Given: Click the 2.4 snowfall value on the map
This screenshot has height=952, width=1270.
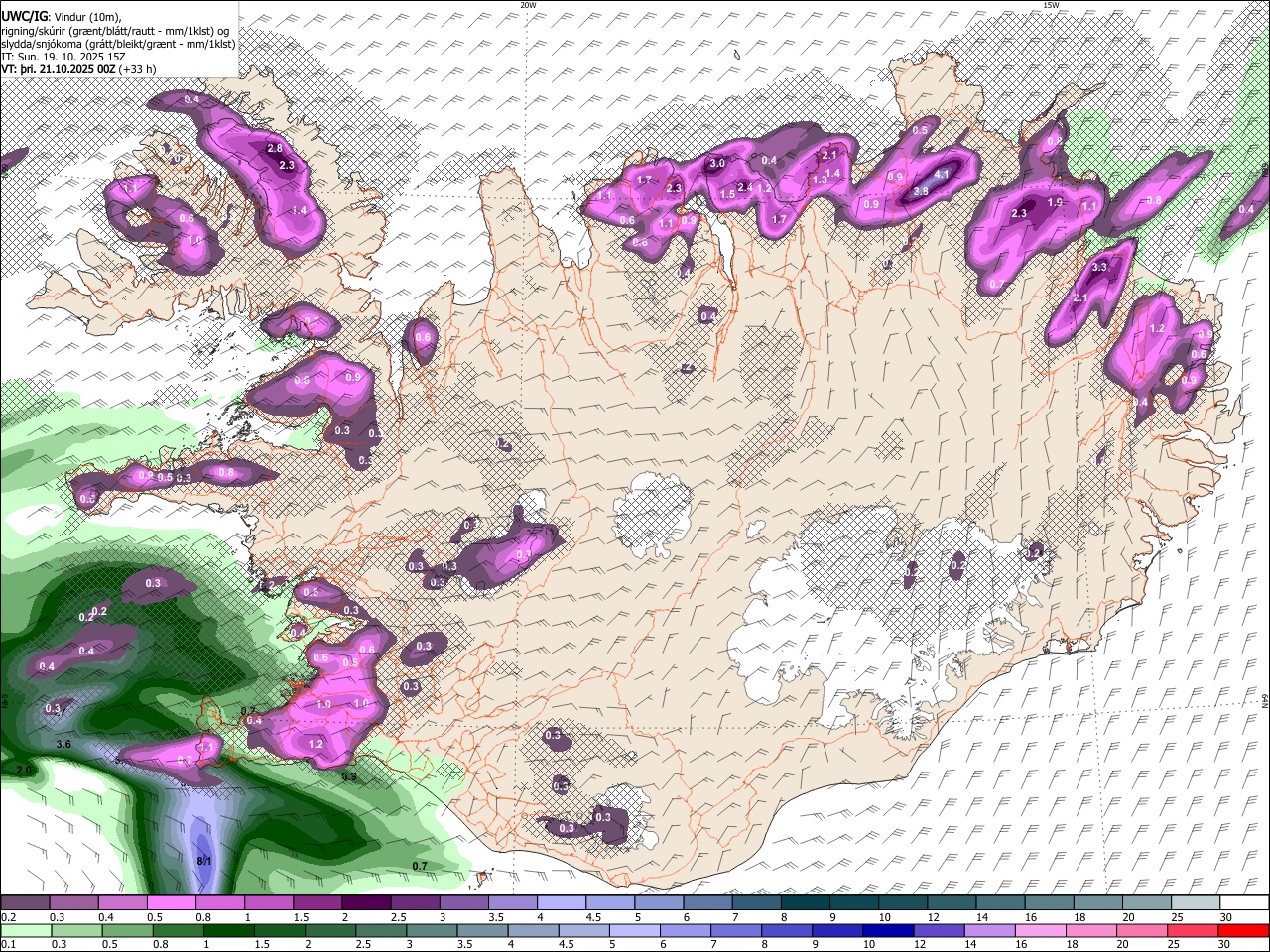Looking at the screenshot, I should point(746,187).
